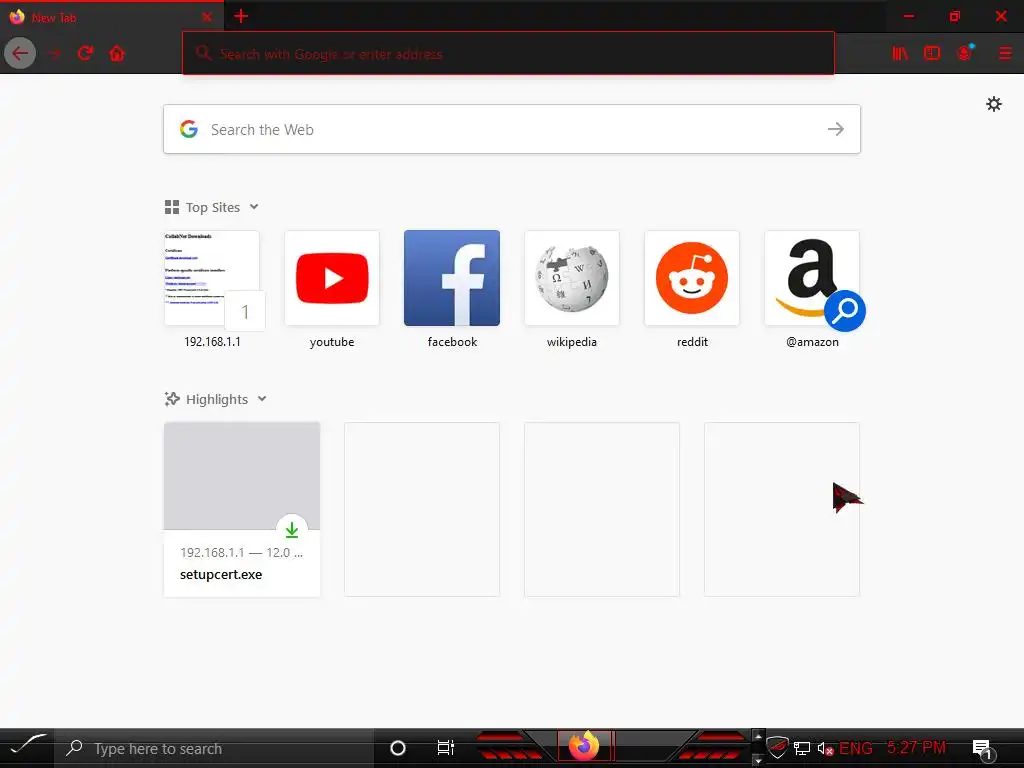
Task: Go back using the back arrow button
Action: pos(20,54)
